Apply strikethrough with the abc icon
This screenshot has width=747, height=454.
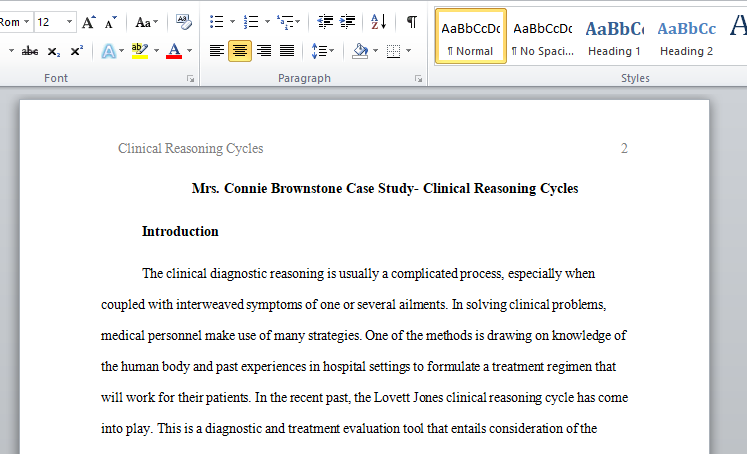tap(30, 51)
